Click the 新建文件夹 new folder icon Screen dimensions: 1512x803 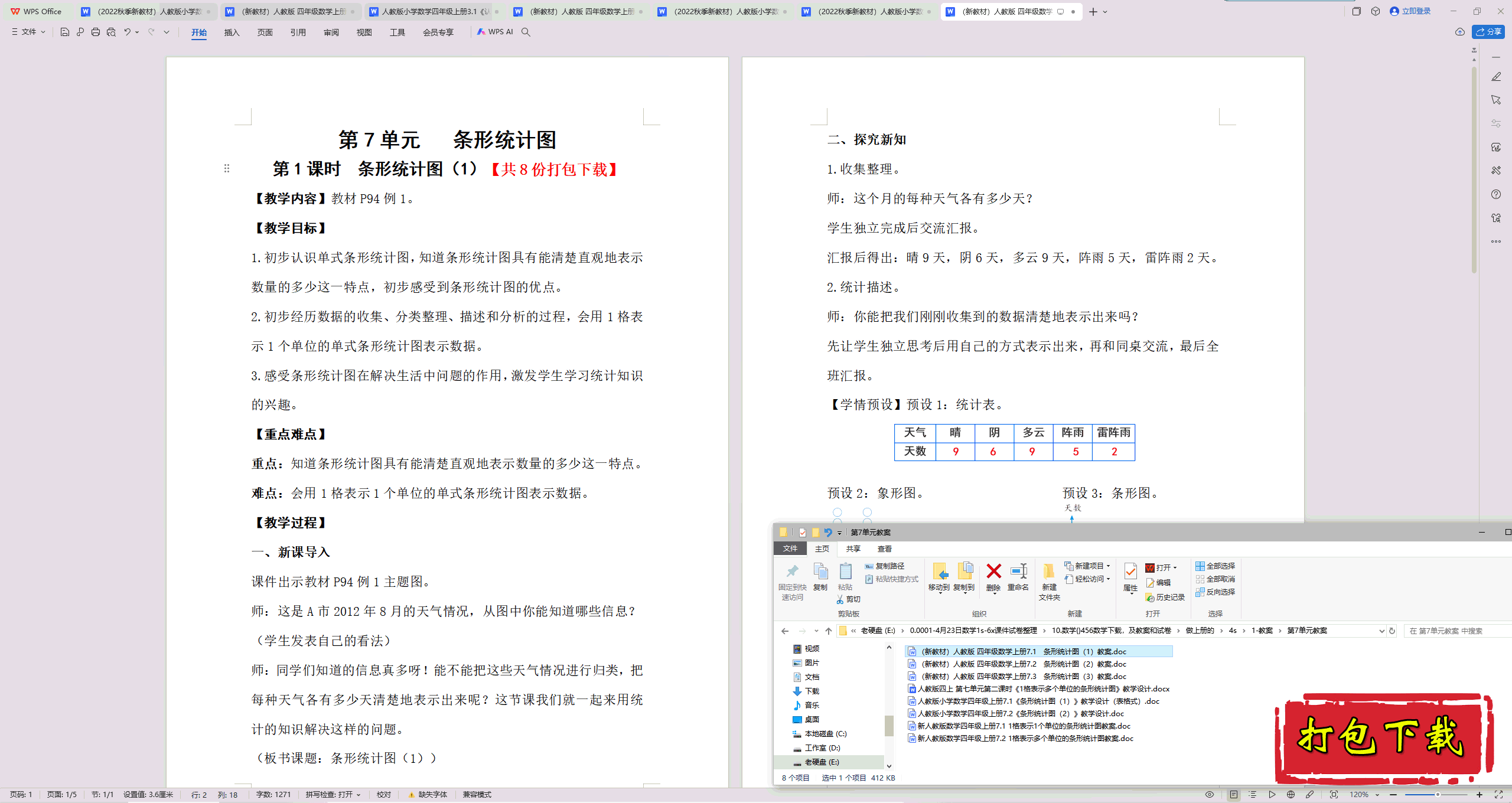click(1050, 582)
